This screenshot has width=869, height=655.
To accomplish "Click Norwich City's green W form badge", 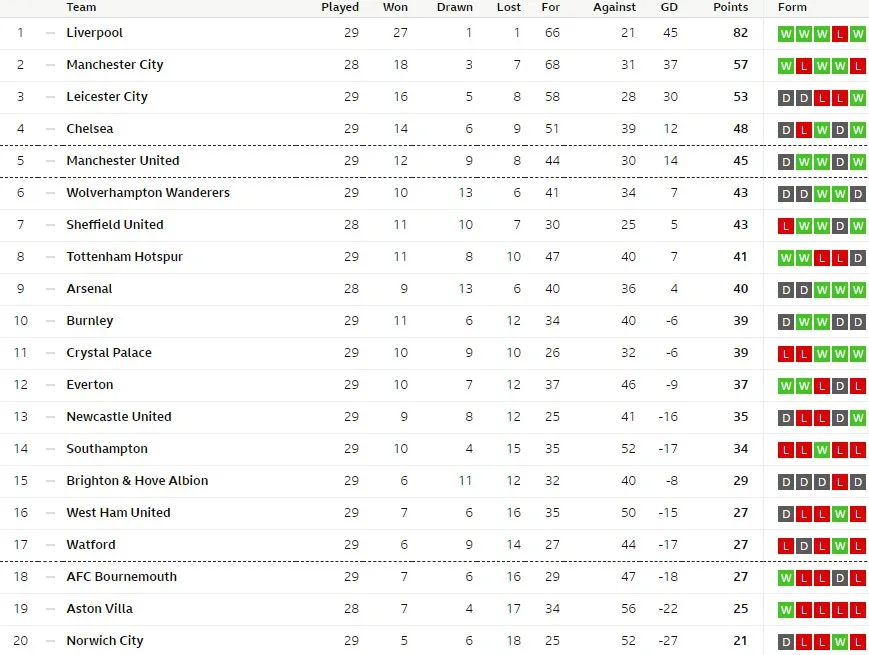I will [840, 642].
